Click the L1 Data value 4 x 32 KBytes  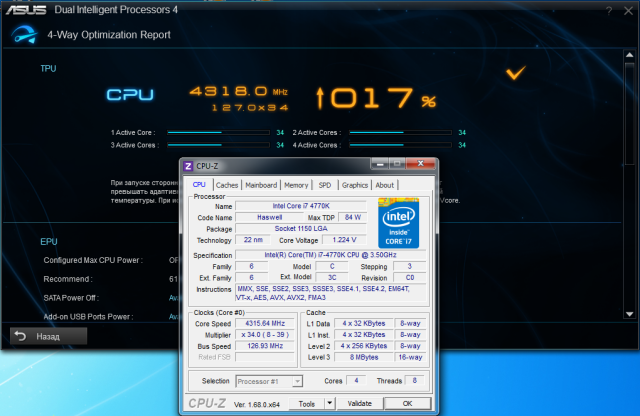364,324
